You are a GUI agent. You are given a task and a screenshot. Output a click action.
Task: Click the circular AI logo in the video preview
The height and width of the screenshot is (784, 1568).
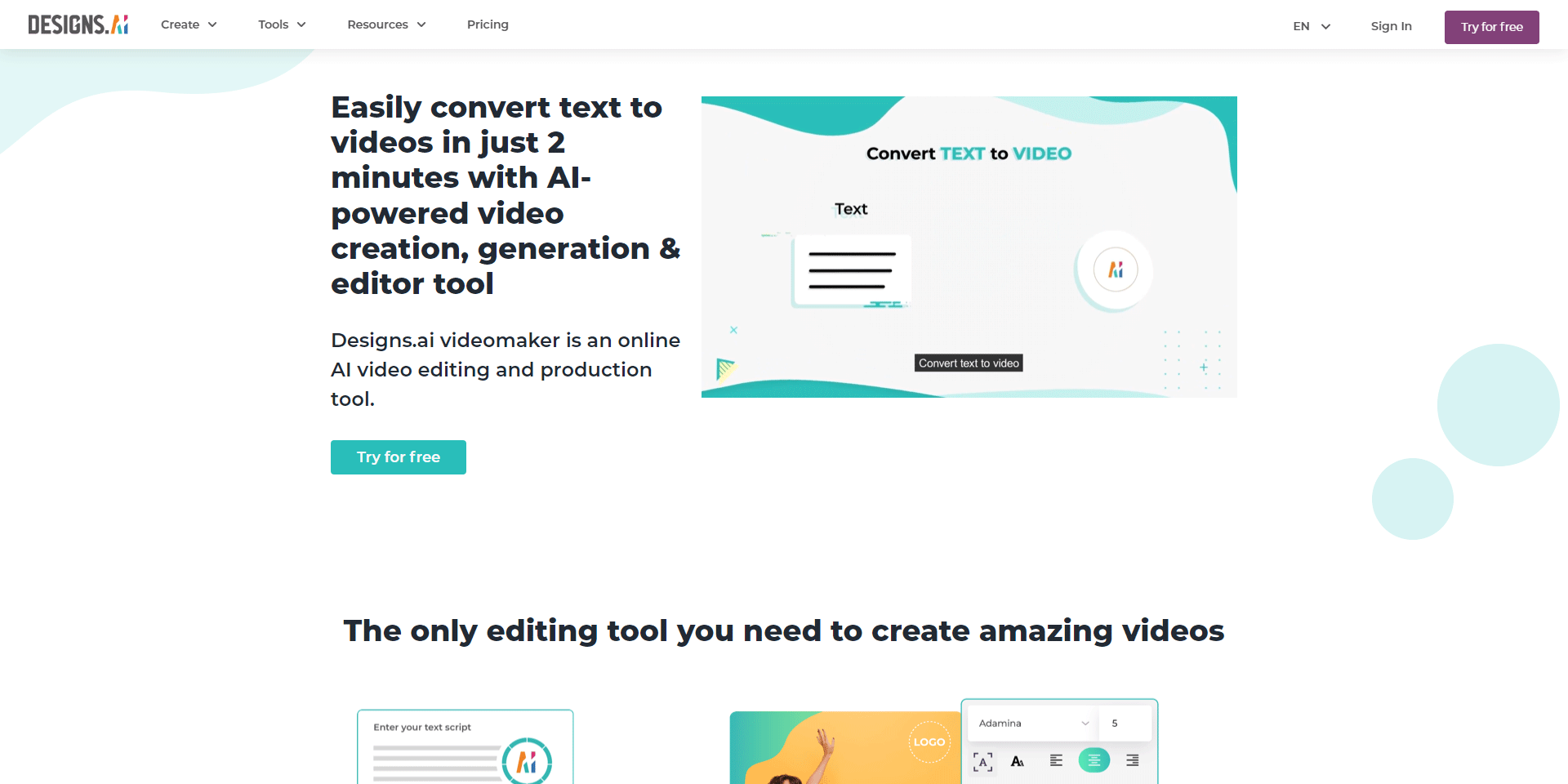(x=1115, y=270)
